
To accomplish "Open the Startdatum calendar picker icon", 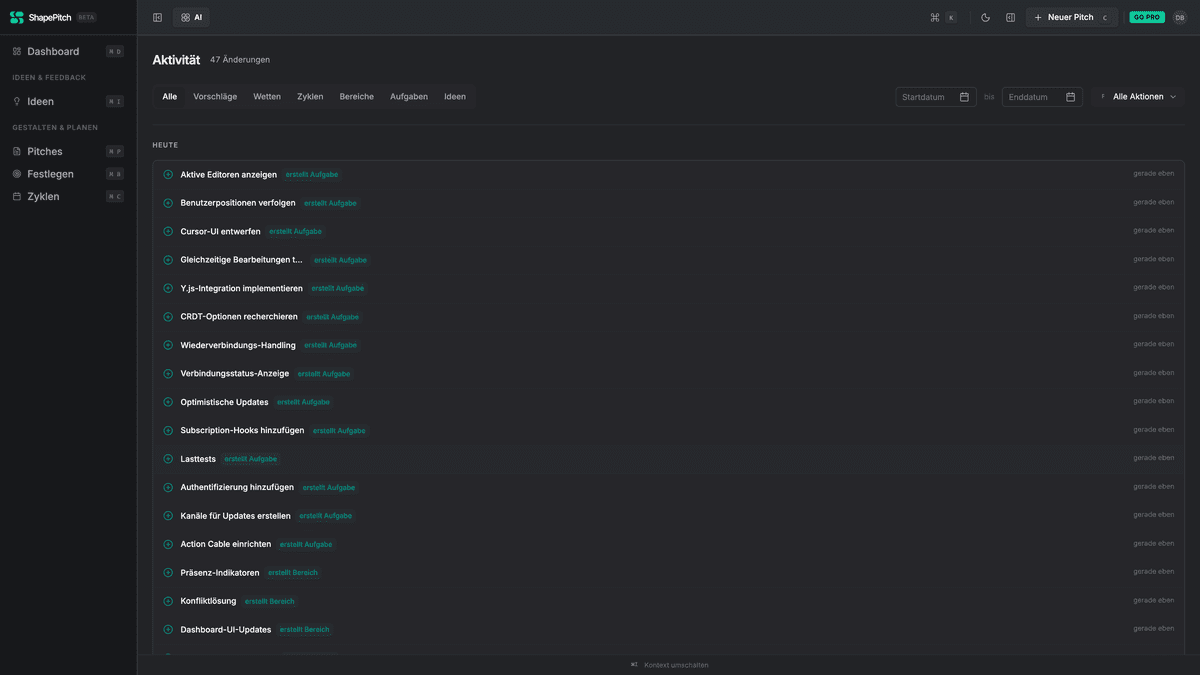I will 964,96.
